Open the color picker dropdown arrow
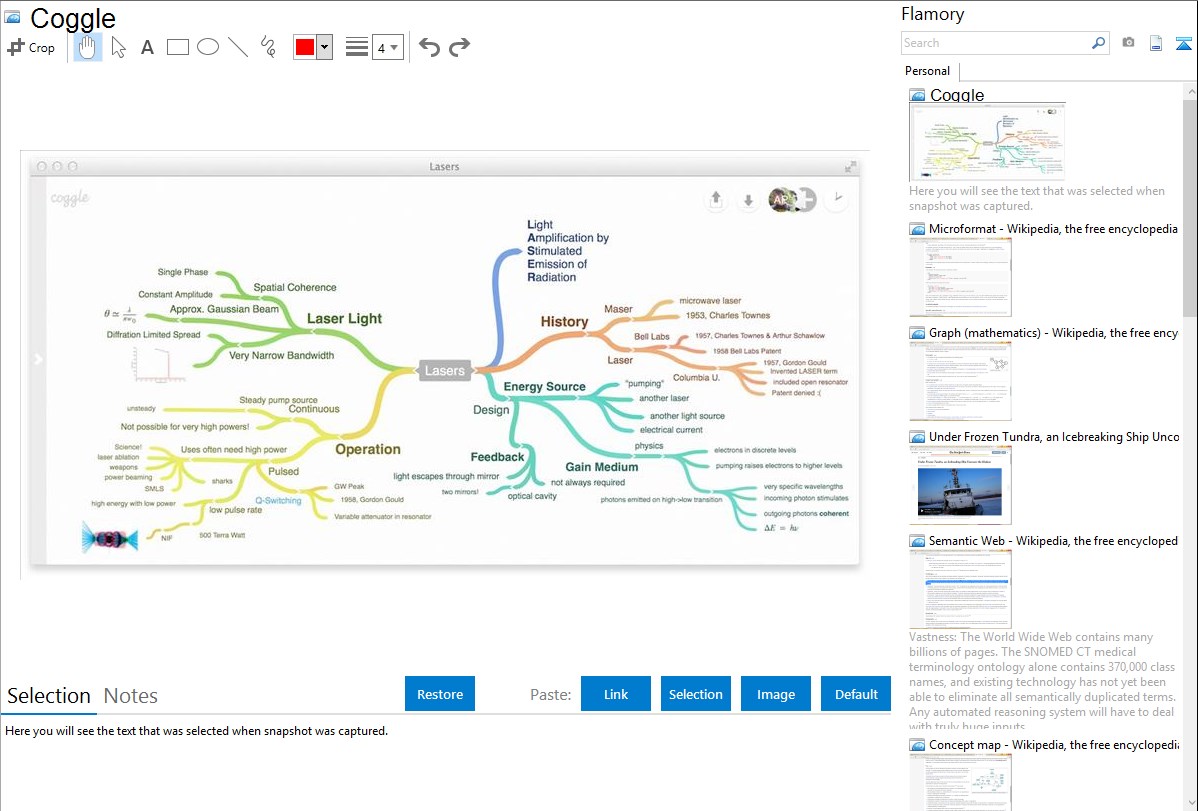 pos(325,47)
